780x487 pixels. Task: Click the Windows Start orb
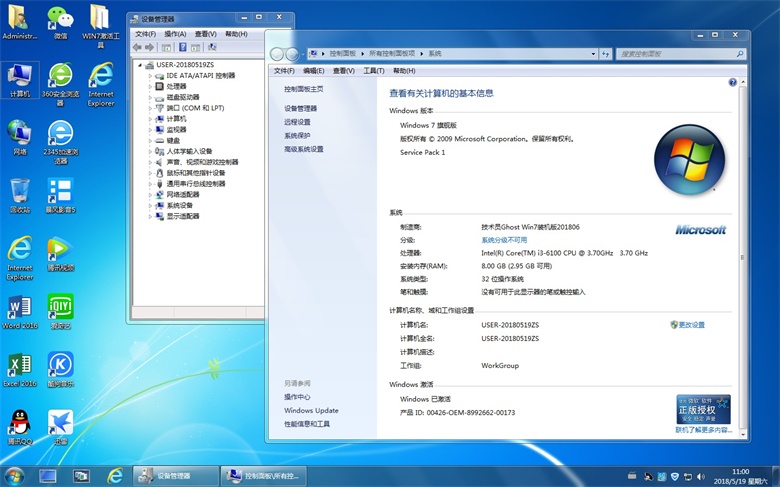coord(14,475)
